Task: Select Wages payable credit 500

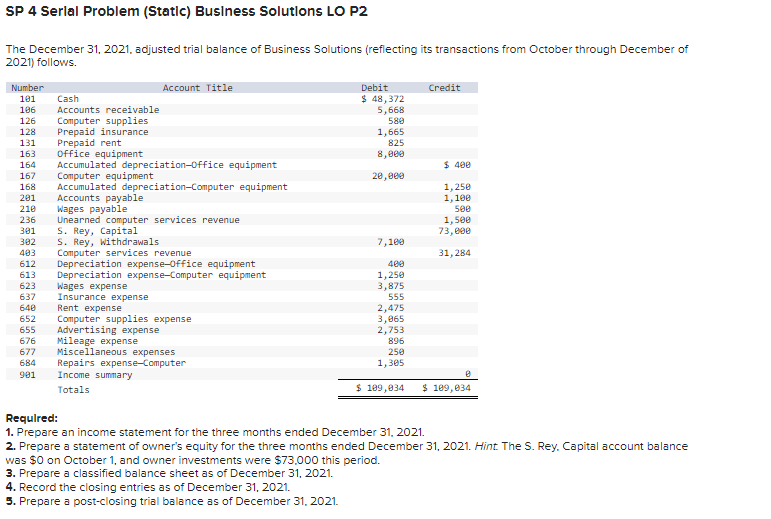Action: tap(463, 209)
